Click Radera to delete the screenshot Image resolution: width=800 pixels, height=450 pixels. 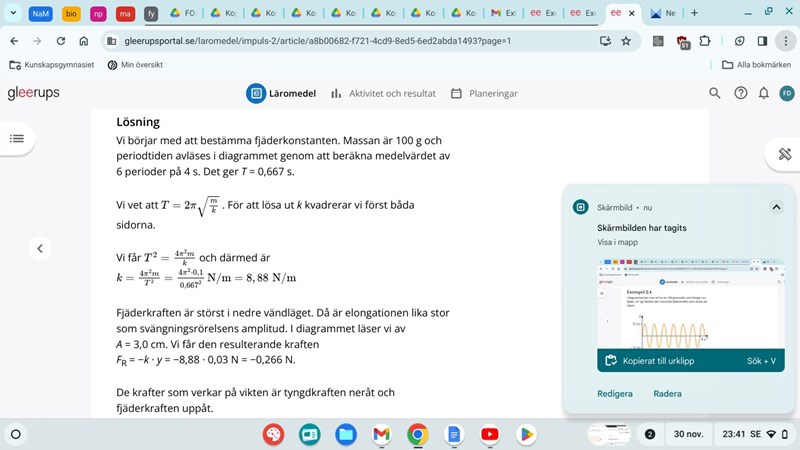667,394
